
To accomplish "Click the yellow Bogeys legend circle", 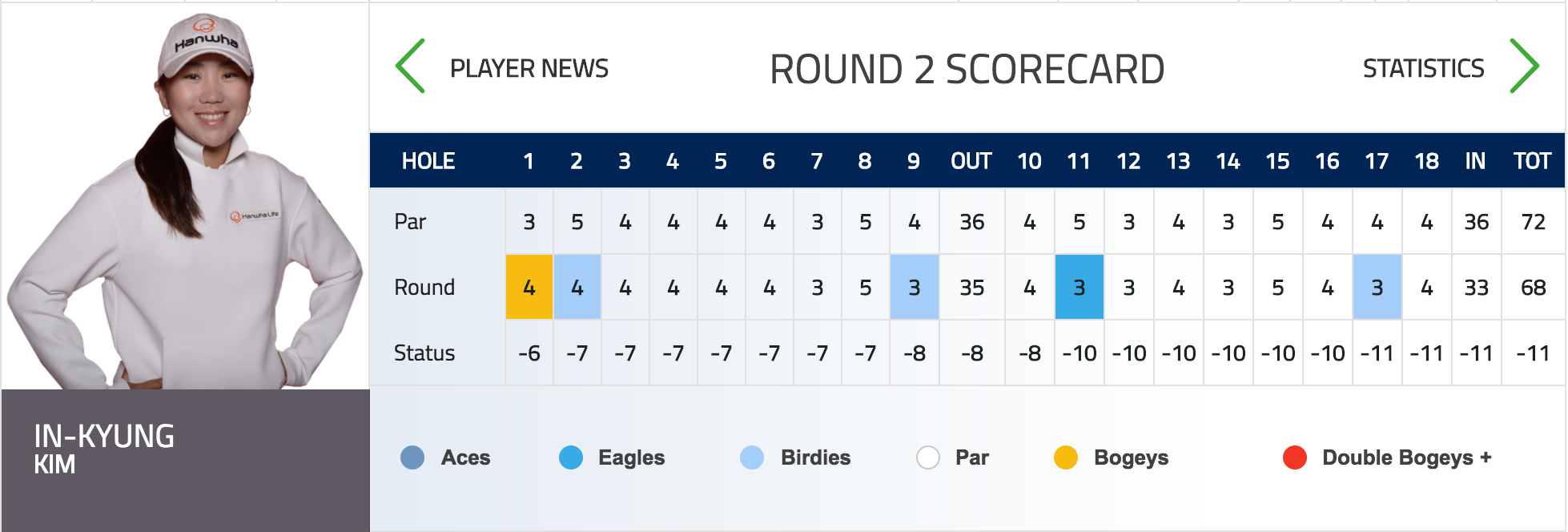I will pos(1066,457).
